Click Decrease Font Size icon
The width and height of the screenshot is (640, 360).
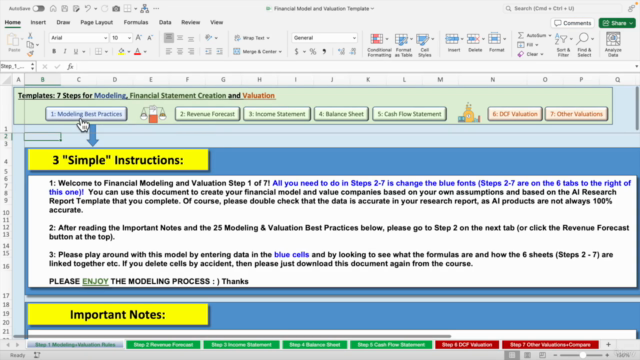tap(150, 38)
